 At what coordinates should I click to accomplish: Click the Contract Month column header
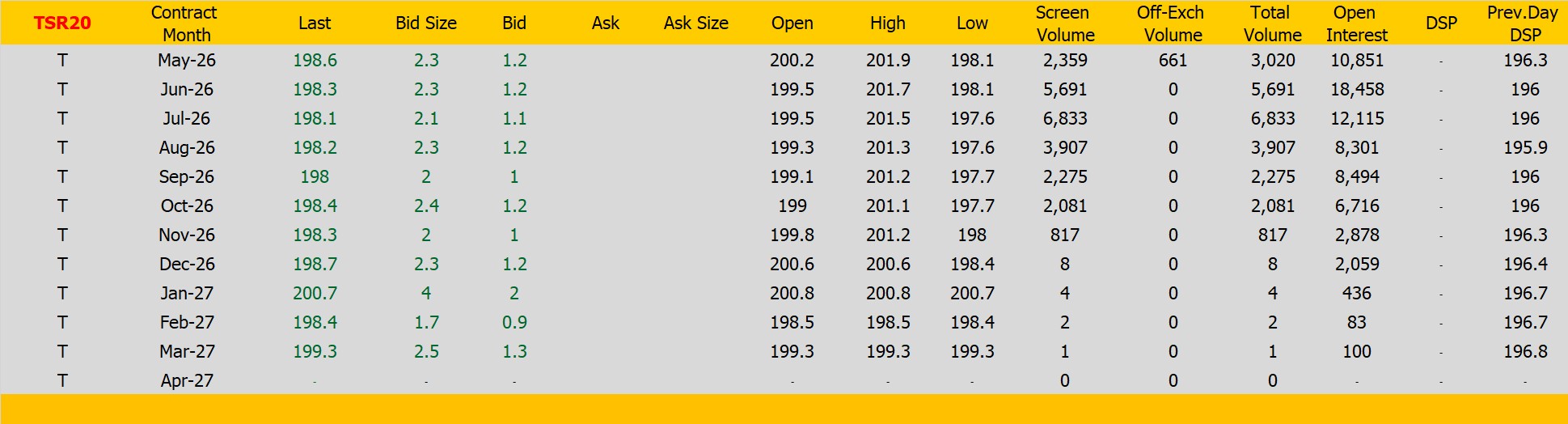185,23
